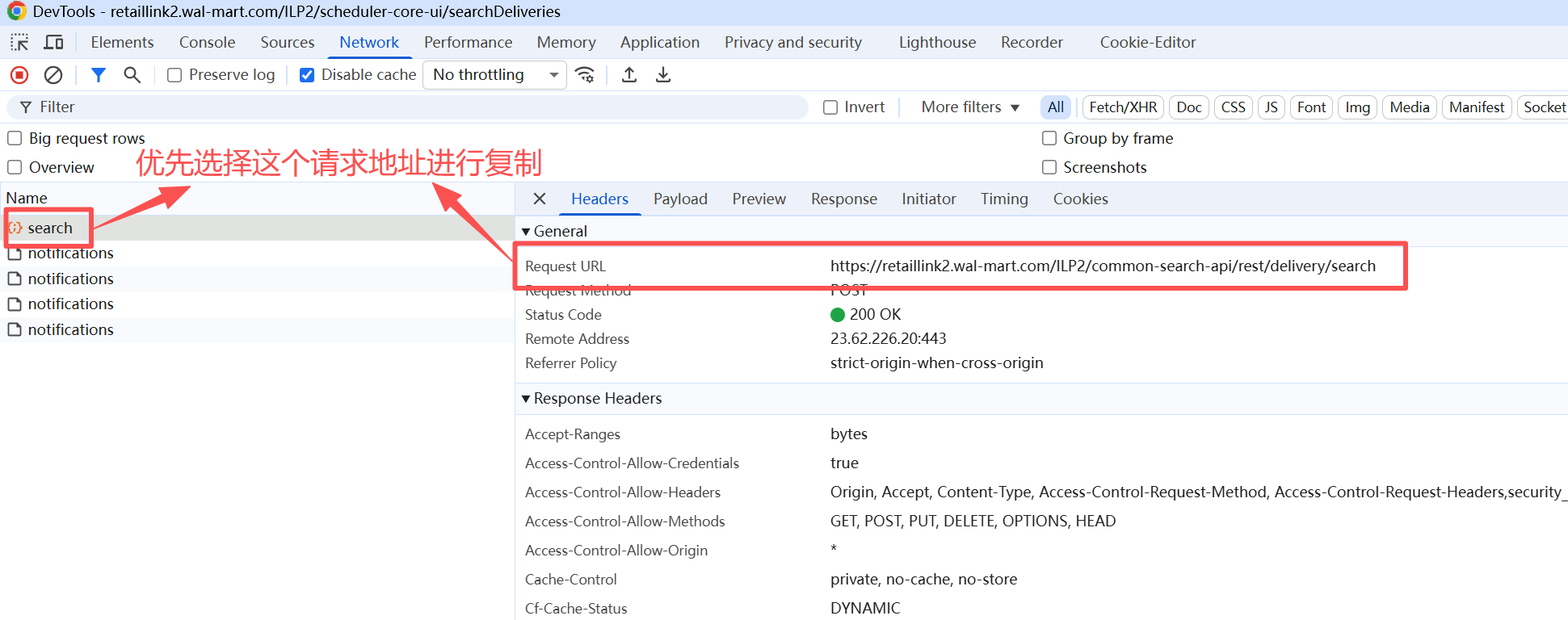Select the Headers detail tab
Screen dimensions: 1568x620
coord(599,199)
